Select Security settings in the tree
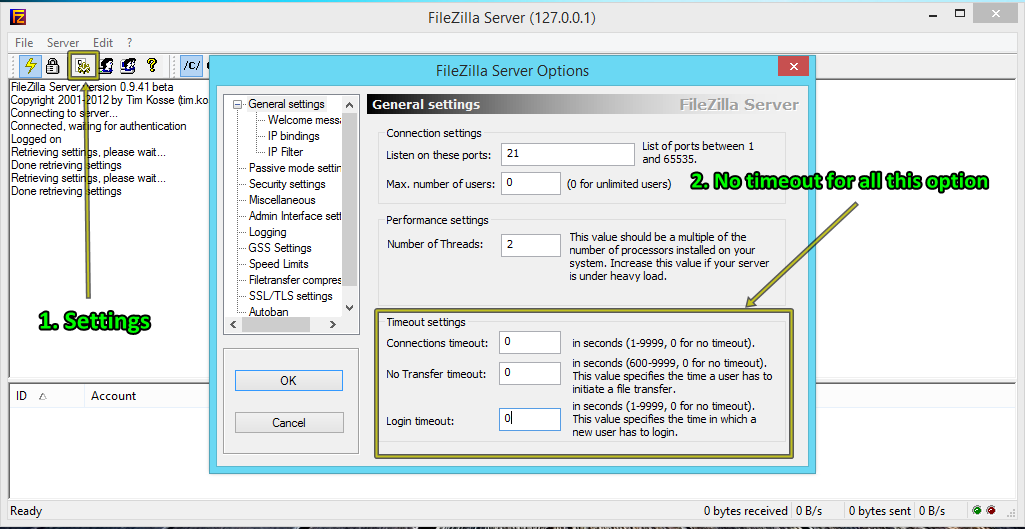 click(x=287, y=184)
